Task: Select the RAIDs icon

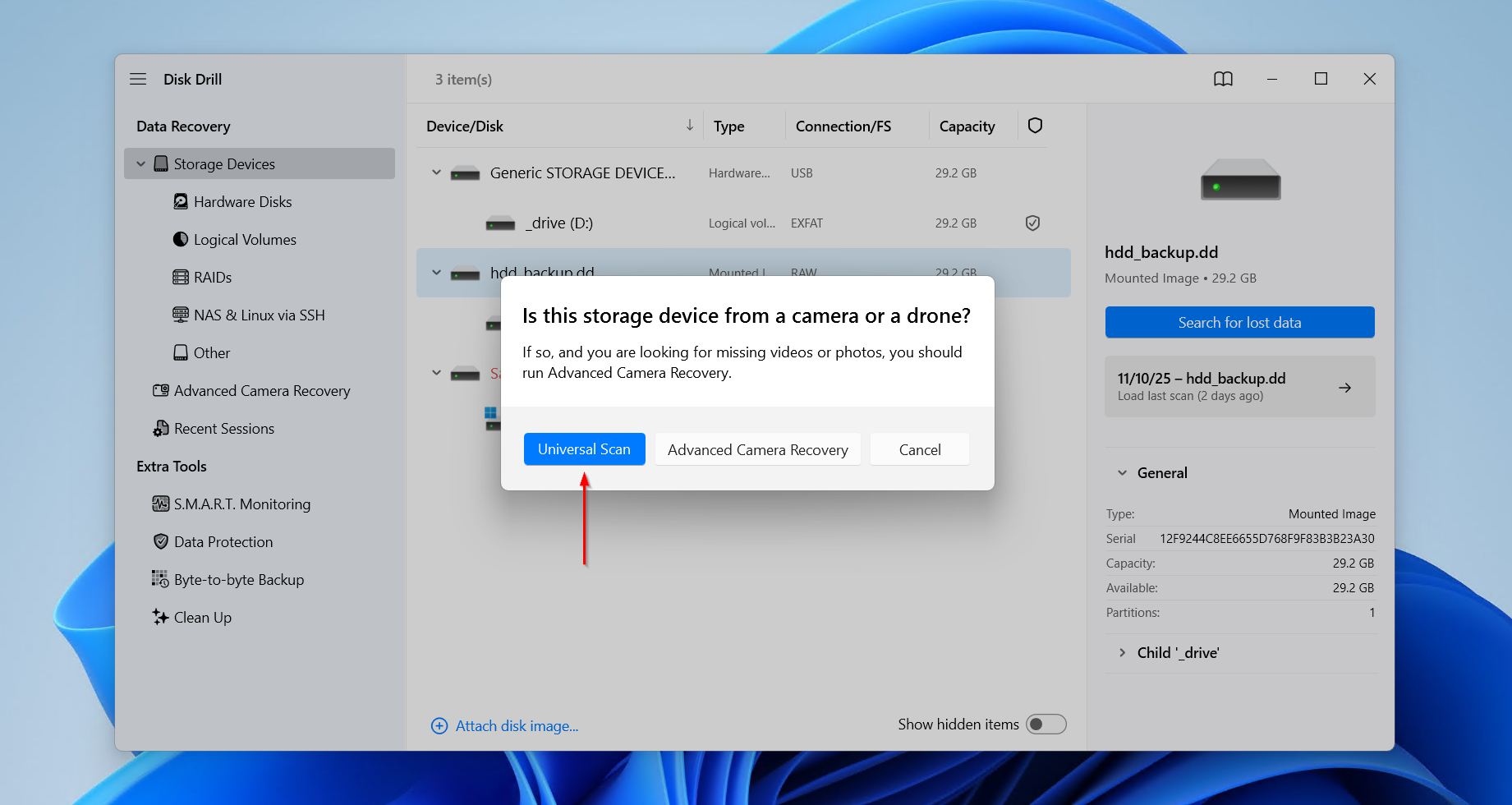Action: [181, 277]
